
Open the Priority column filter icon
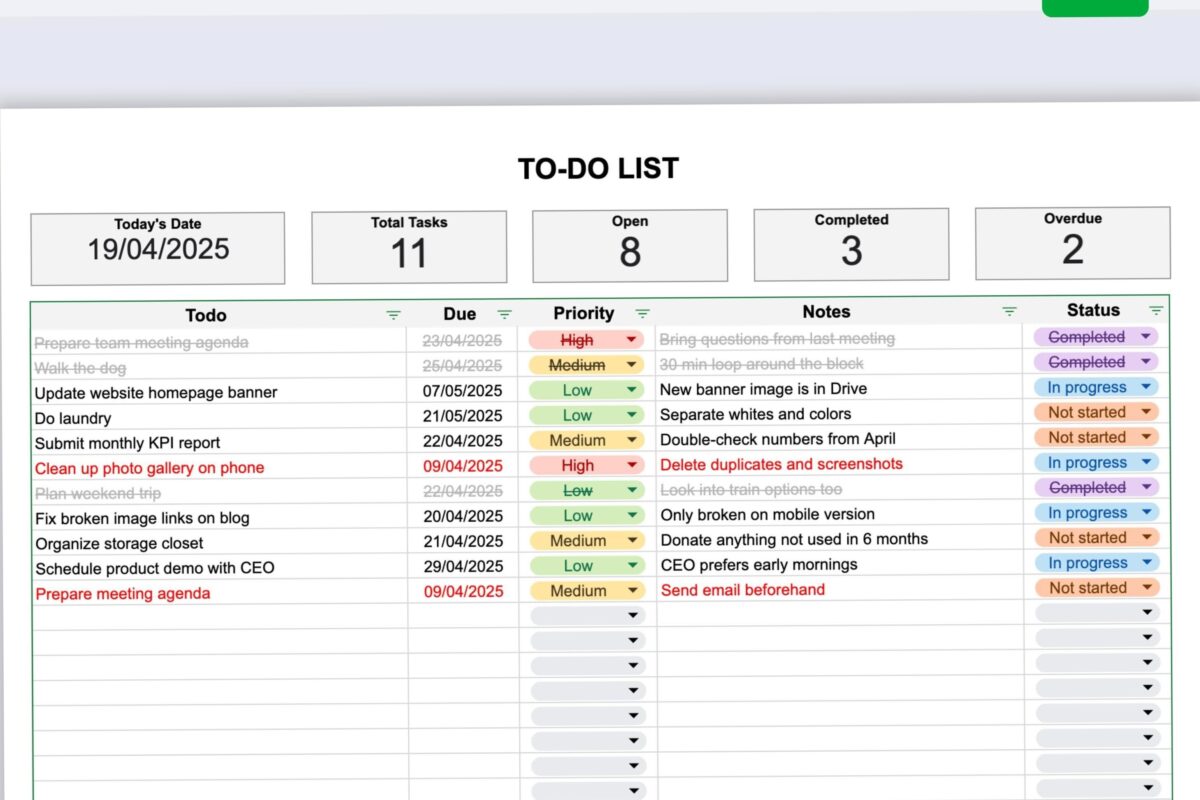pyautogui.click(x=641, y=314)
